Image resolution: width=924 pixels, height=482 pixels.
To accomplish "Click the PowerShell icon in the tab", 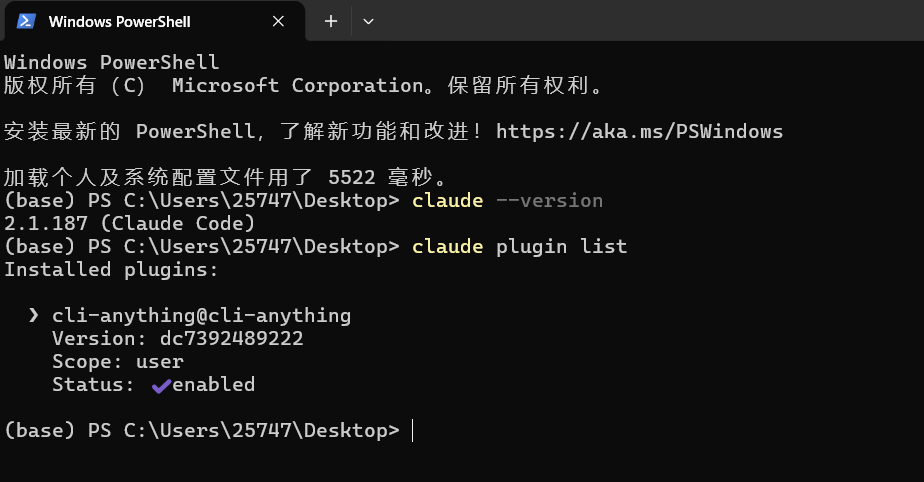I will click(26, 21).
